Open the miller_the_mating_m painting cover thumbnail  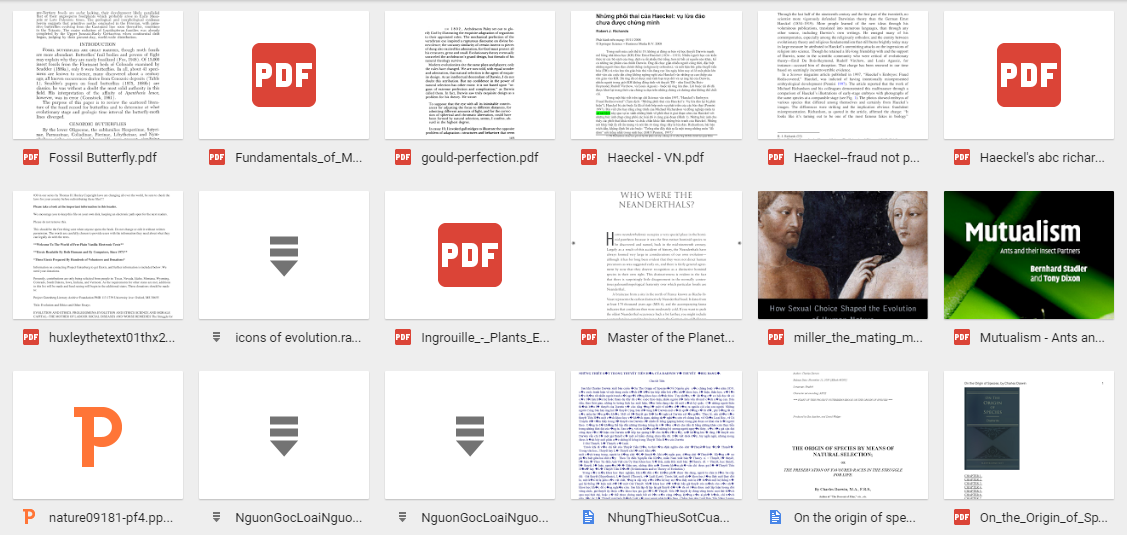[x=842, y=255]
